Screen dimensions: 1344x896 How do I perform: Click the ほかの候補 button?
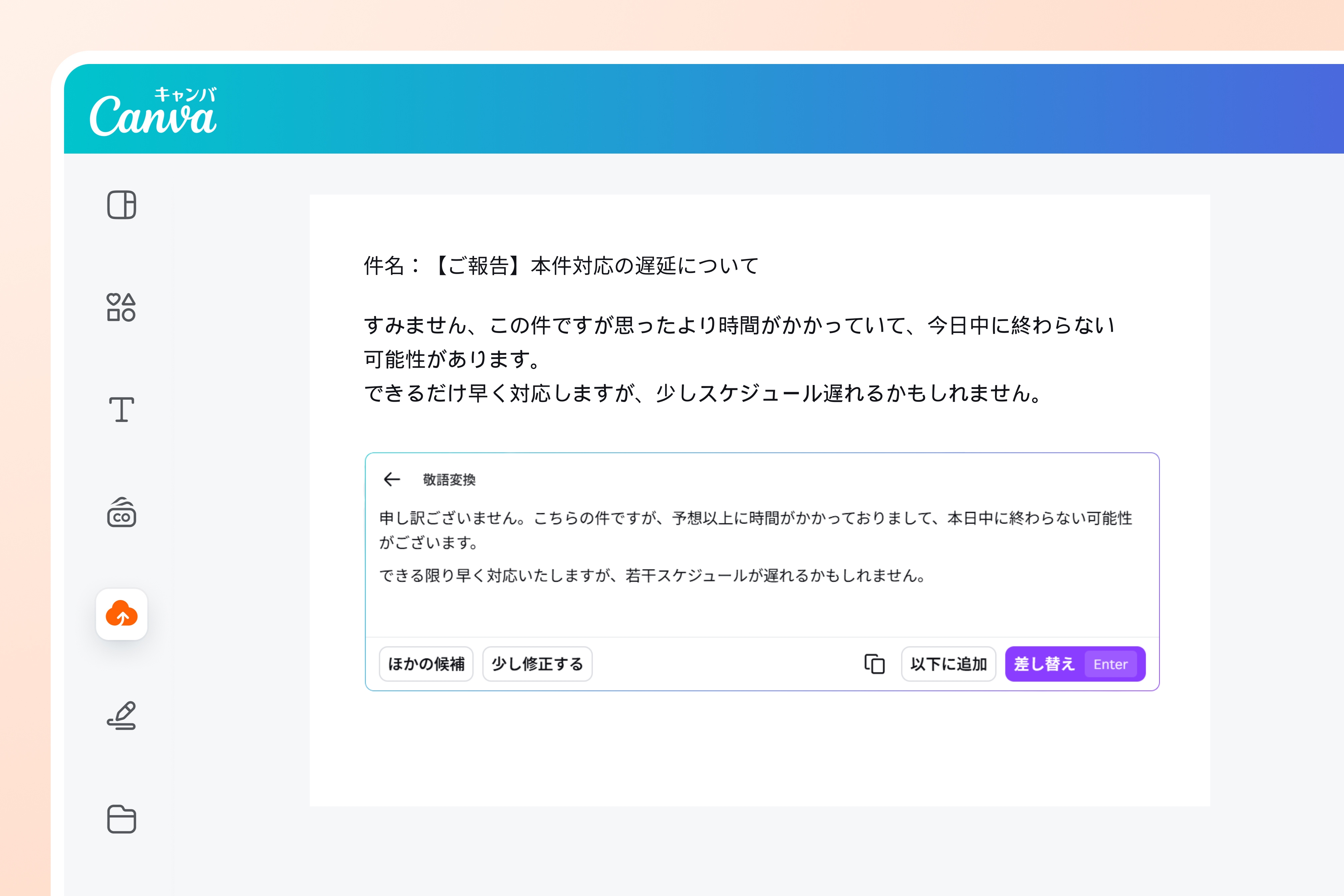426,664
